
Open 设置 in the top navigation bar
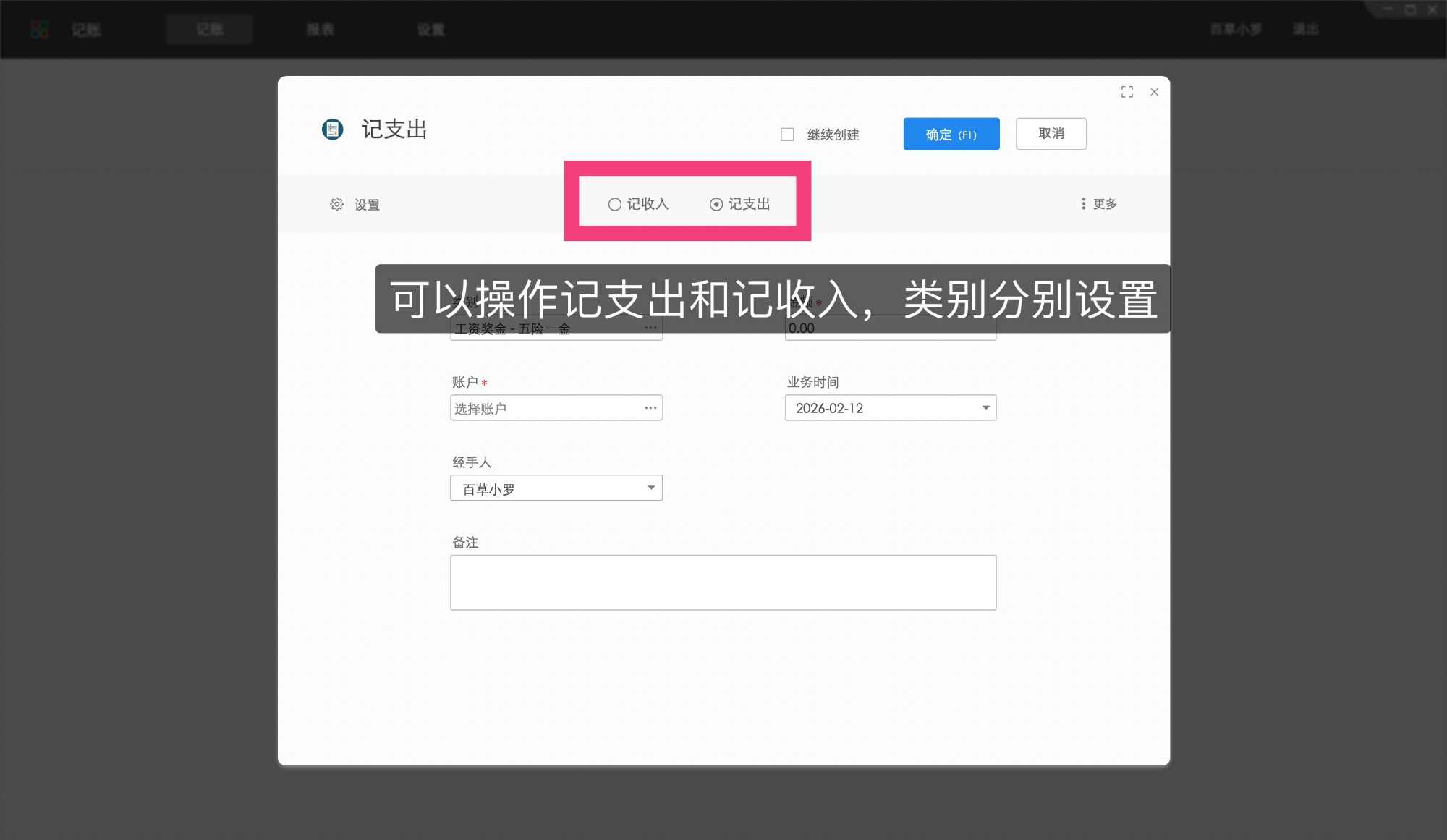(x=429, y=30)
